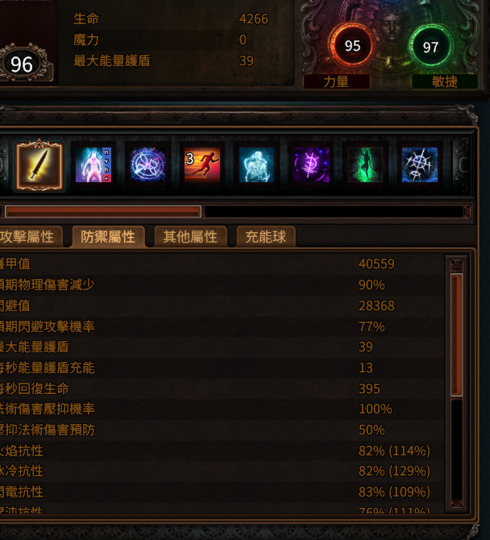490x540 pixels.
Task: Choose the blue magic circle skill icon
Action: pos(148,165)
